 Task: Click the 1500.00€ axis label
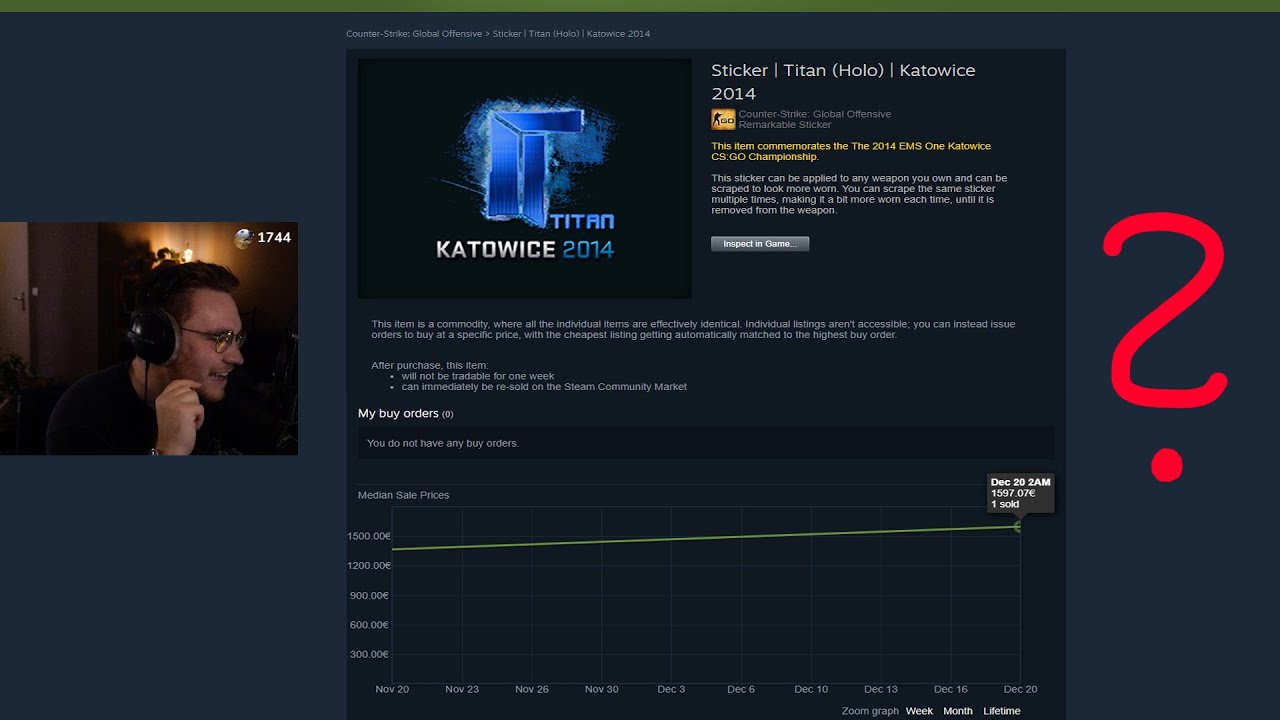click(x=369, y=536)
